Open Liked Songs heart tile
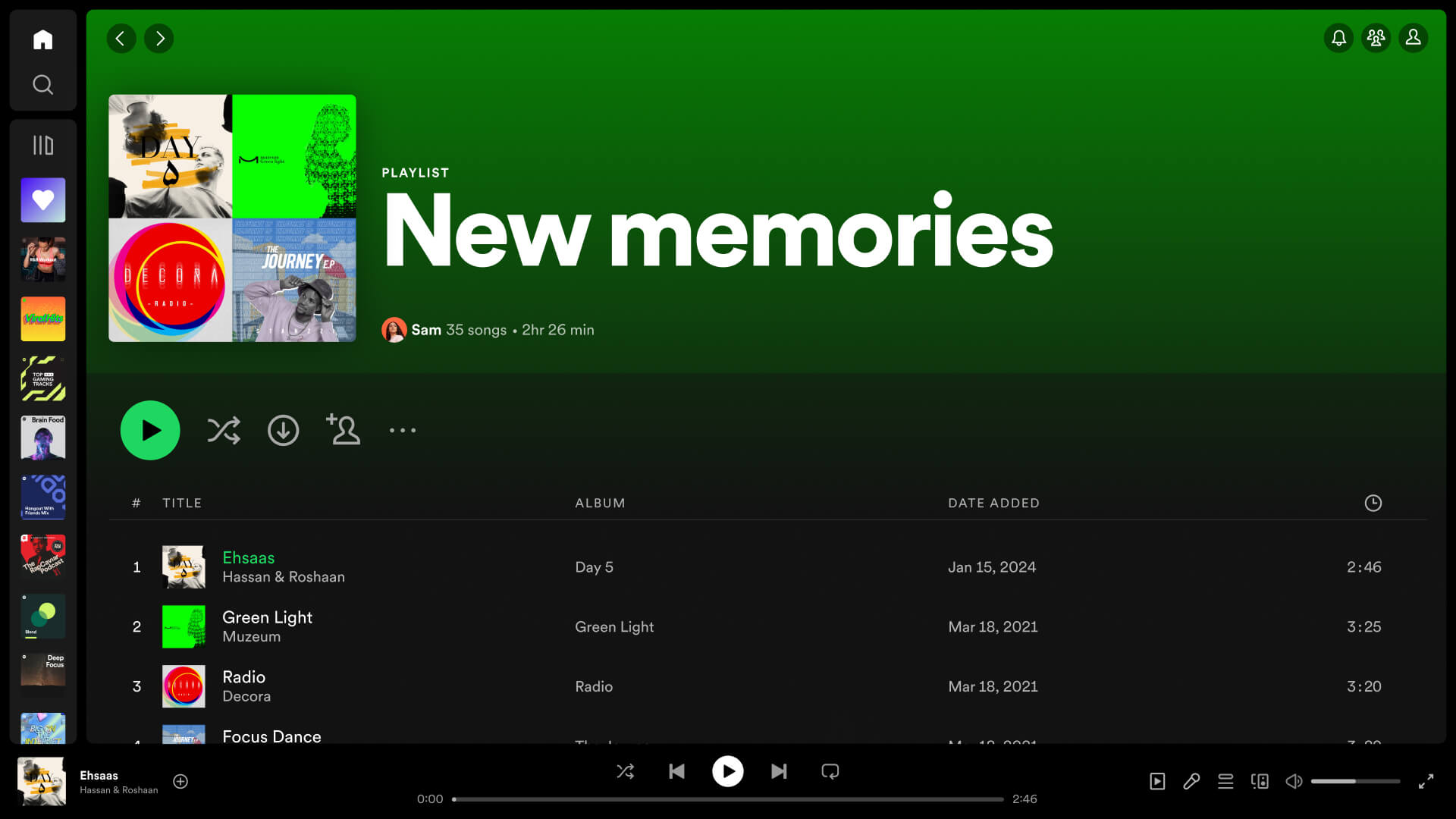1456x819 pixels. (42, 200)
